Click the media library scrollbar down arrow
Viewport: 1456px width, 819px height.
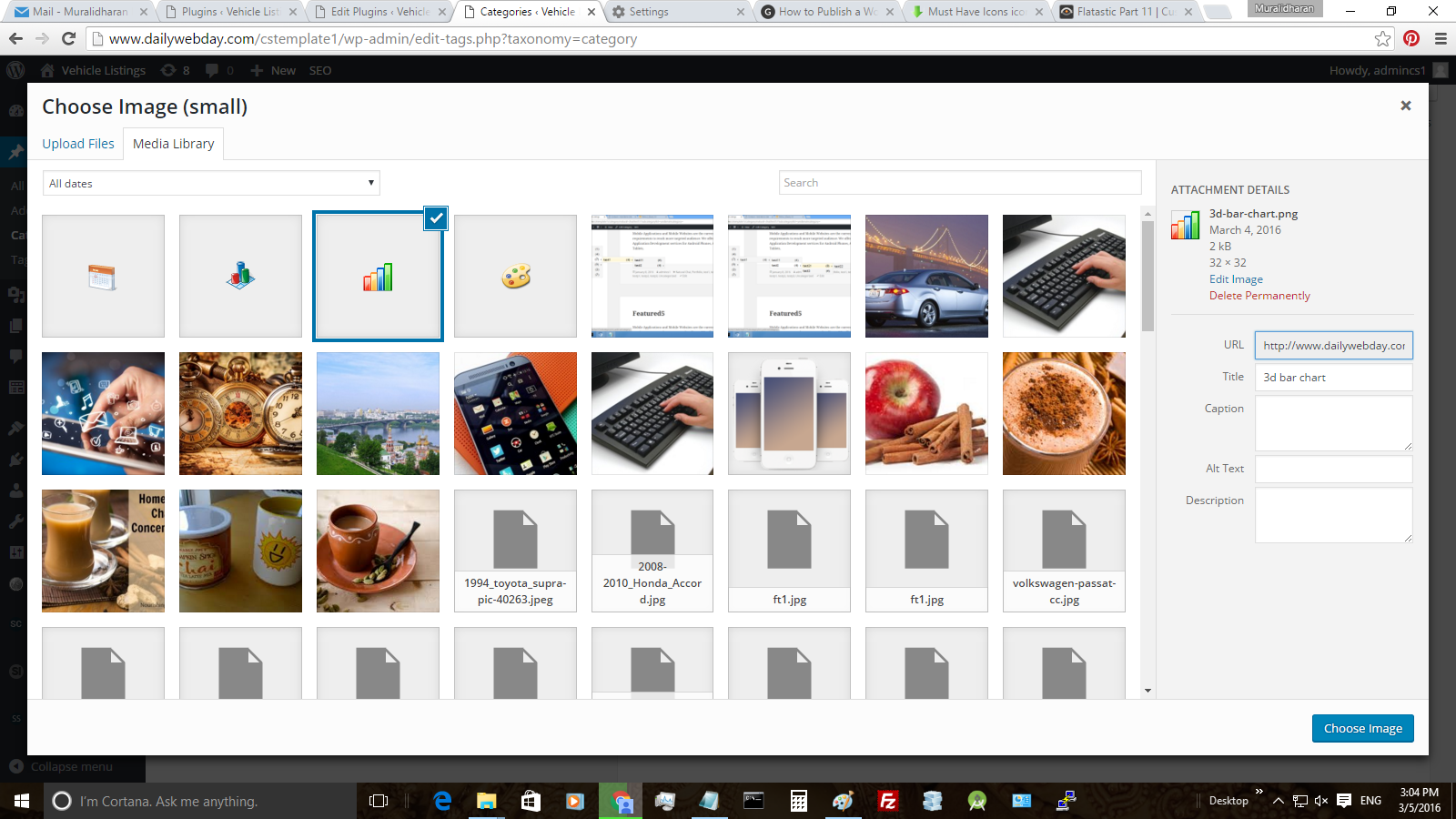point(1148,691)
